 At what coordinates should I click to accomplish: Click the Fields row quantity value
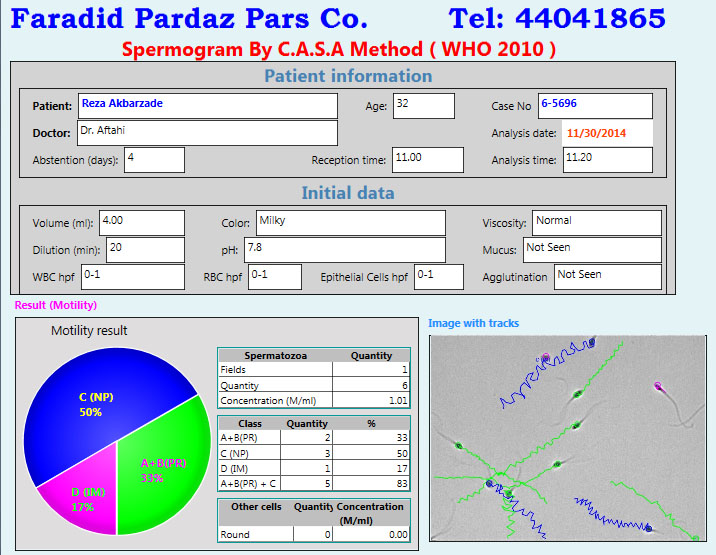[371, 370]
